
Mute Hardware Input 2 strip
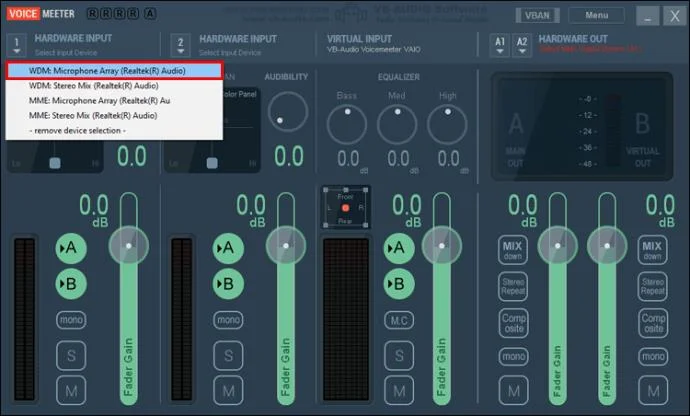point(228,390)
